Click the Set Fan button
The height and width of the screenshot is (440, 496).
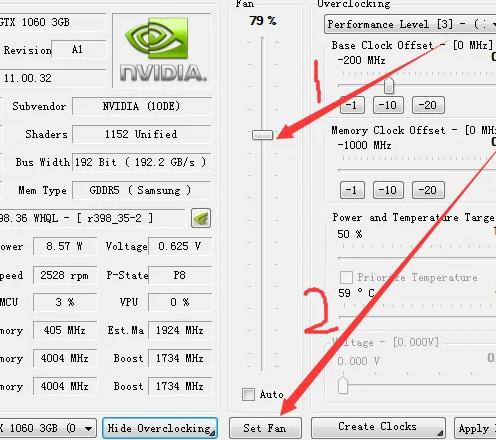click(x=265, y=428)
